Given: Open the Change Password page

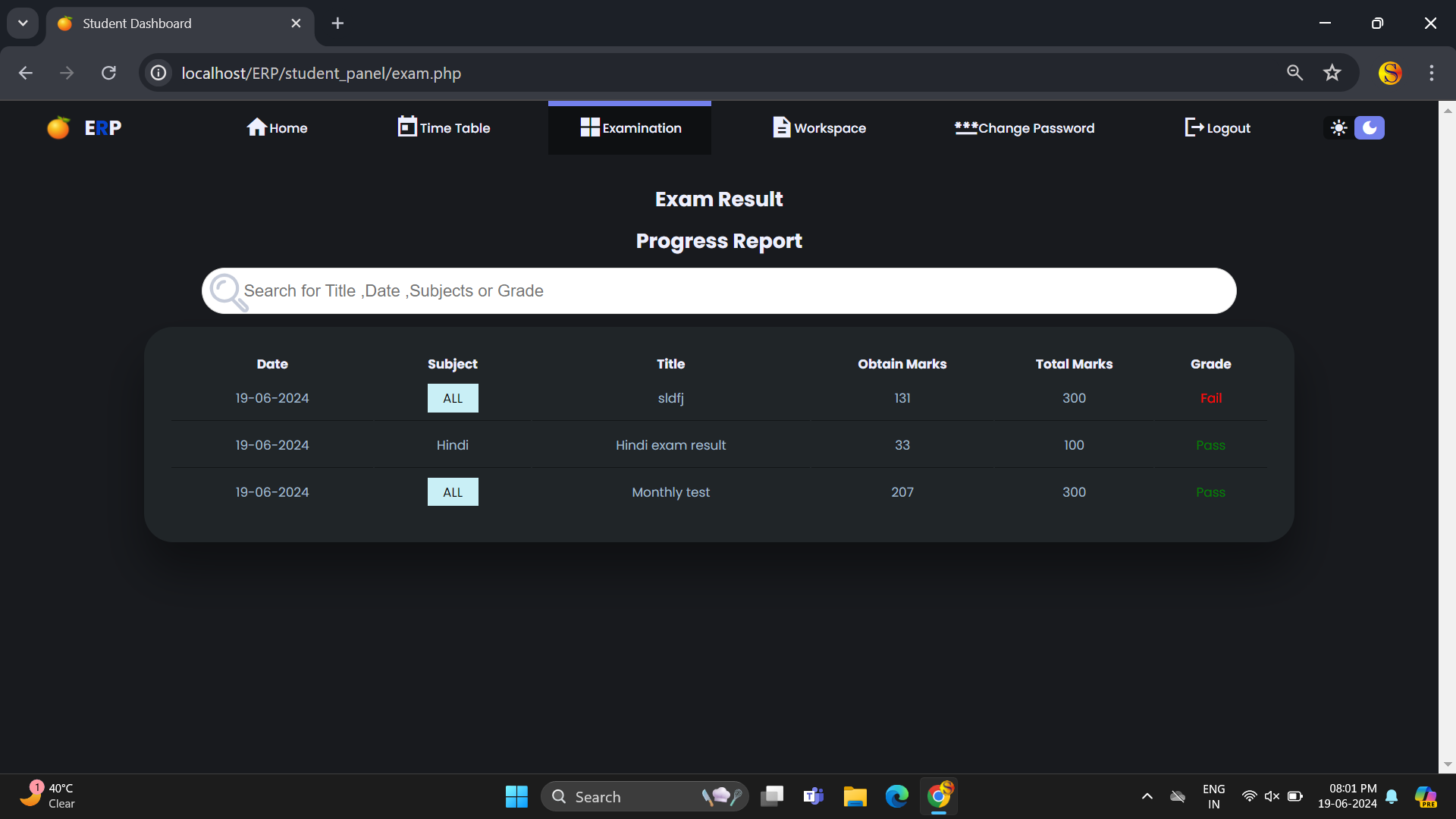Looking at the screenshot, I should (1025, 128).
